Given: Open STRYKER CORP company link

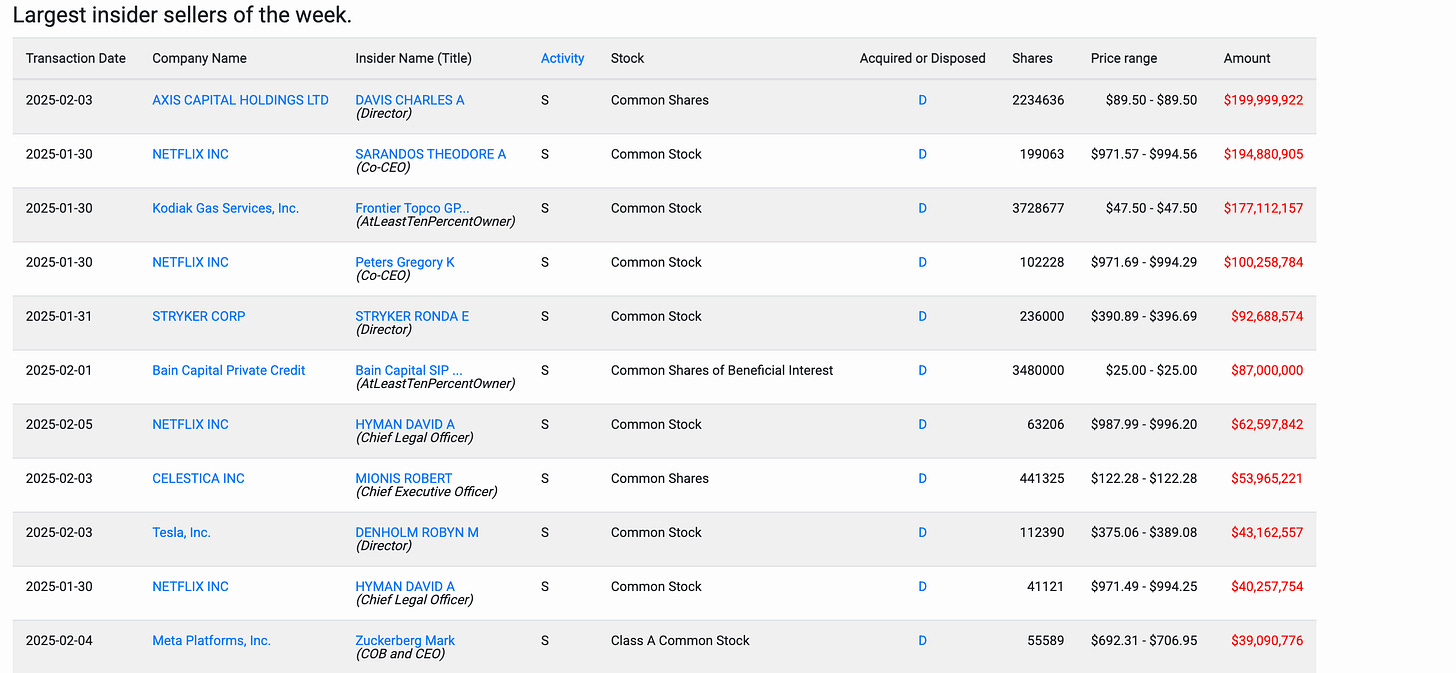Looking at the screenshot, I should (x=199, y=316).
